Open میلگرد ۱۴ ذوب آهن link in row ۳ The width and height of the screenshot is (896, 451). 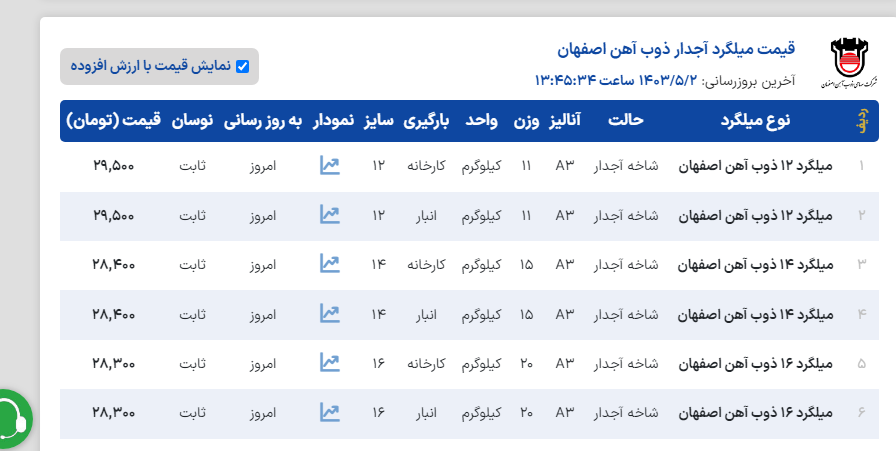pos(755,264)
